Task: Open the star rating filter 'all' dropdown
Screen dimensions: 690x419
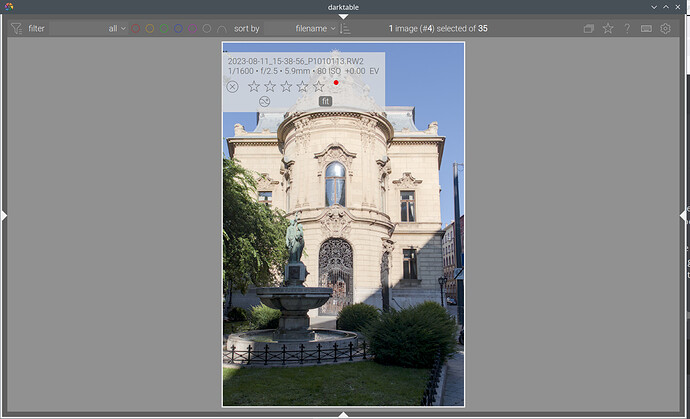Action: point(118,29)
